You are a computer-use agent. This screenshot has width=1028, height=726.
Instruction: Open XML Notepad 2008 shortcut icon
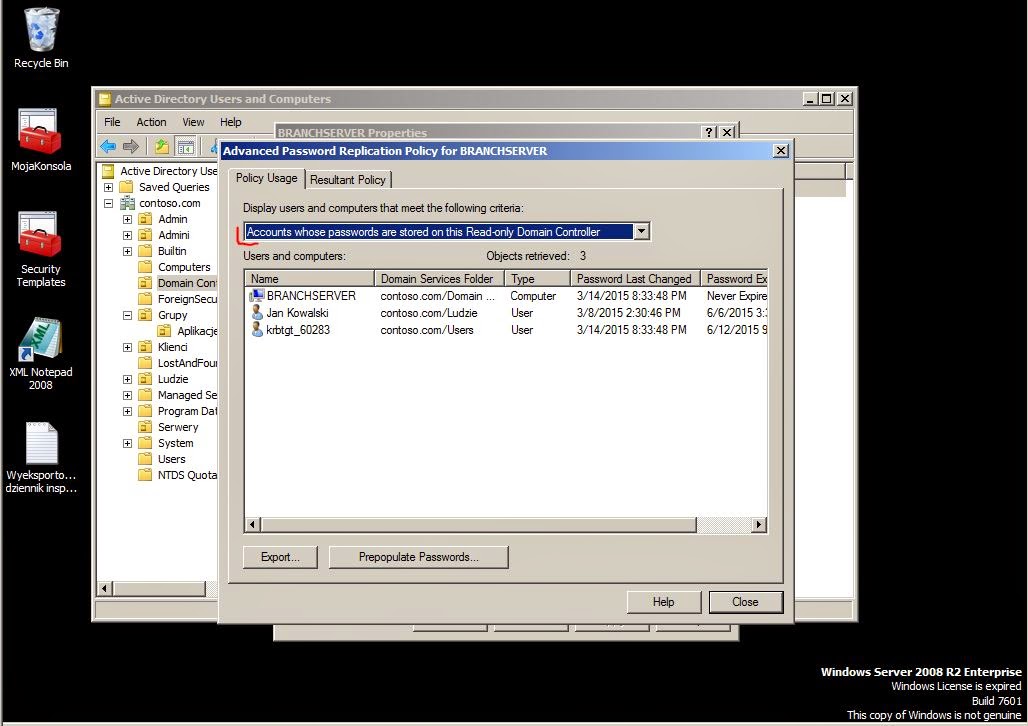click(41, 339)
